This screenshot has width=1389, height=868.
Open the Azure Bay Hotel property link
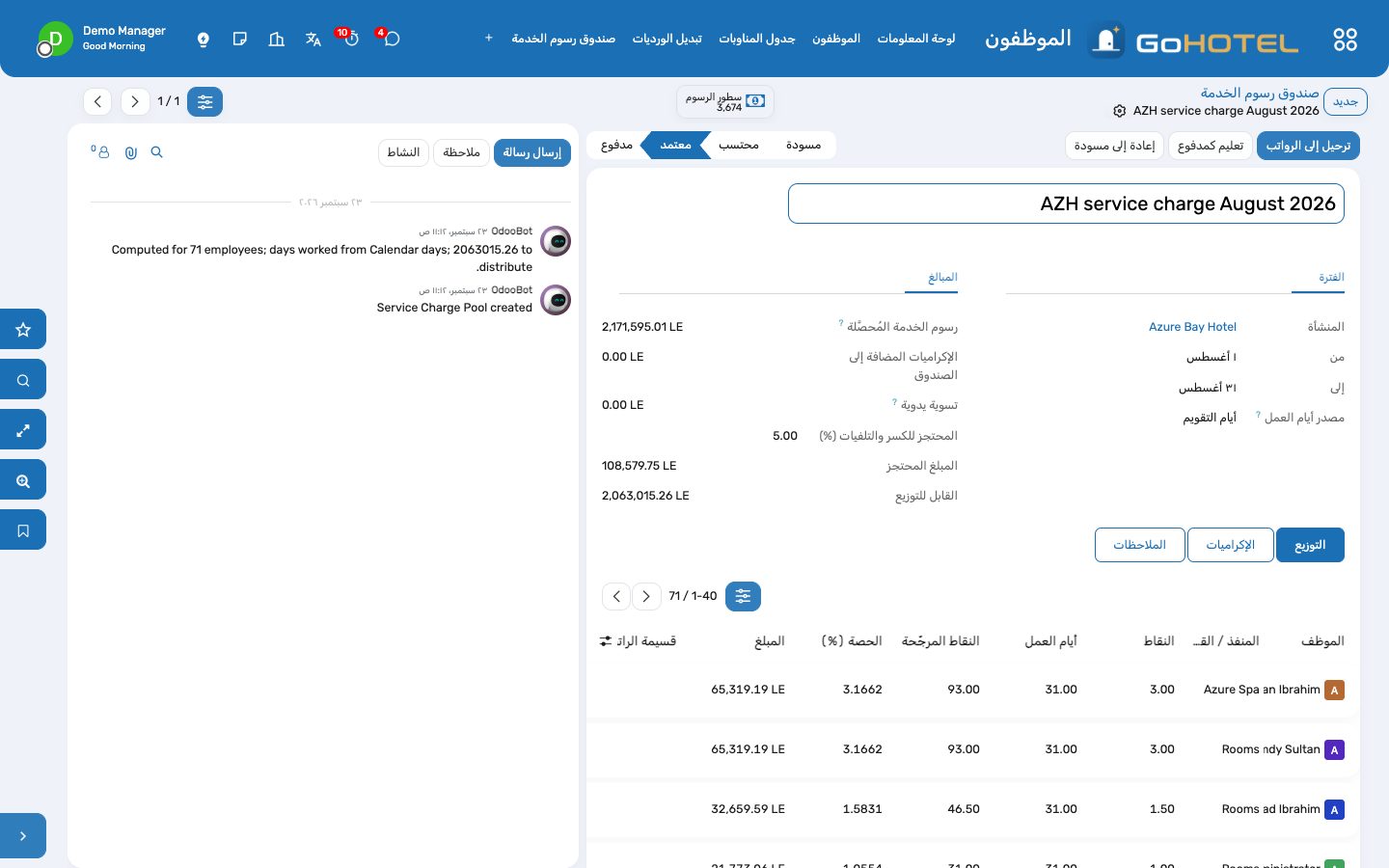[x=1192, y=327]
